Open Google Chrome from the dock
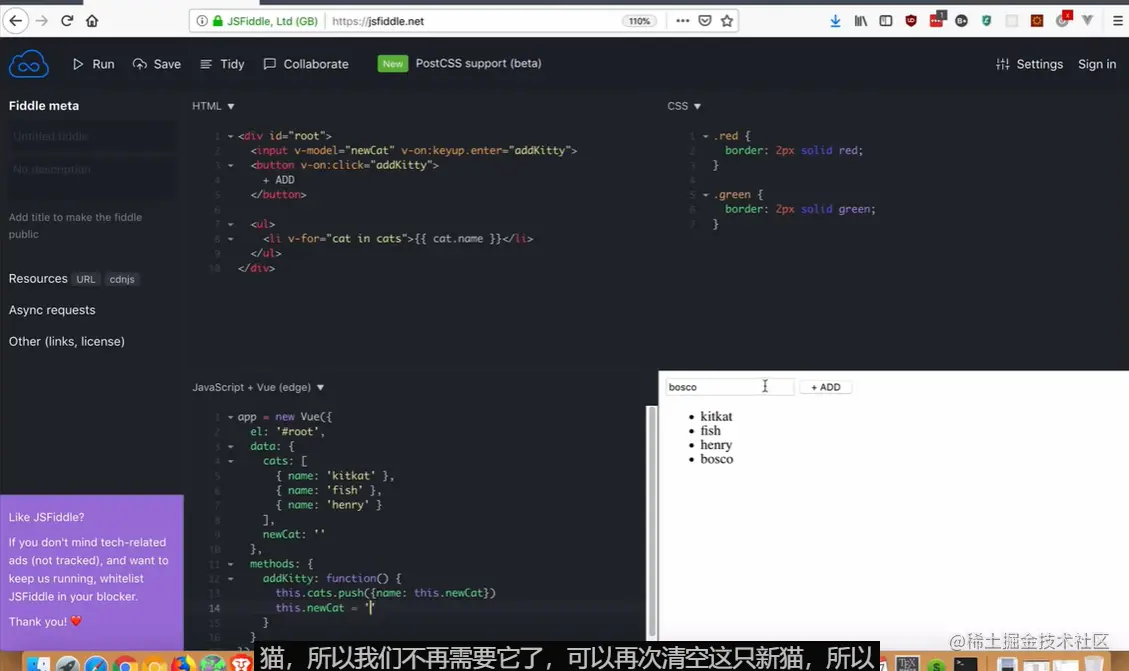The width and height of the screenshot is (1129, 671). 125,664
